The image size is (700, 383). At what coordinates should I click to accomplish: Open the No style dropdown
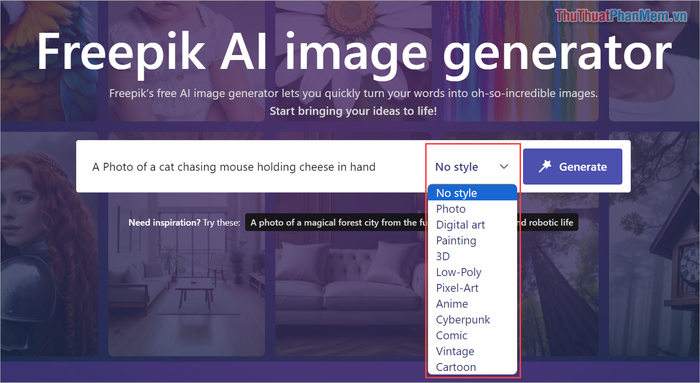tap(472, 167)
